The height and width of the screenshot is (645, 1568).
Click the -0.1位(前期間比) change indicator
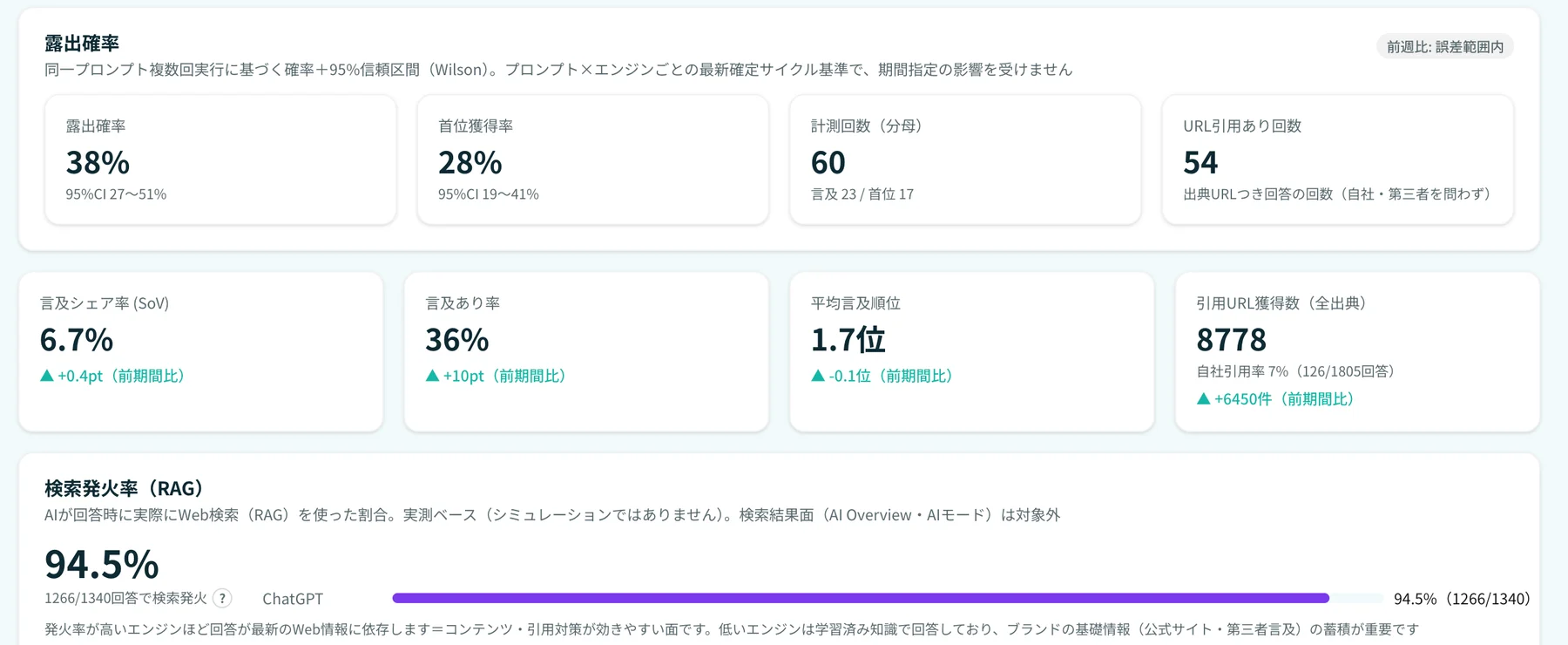click(x=882, y=376)
